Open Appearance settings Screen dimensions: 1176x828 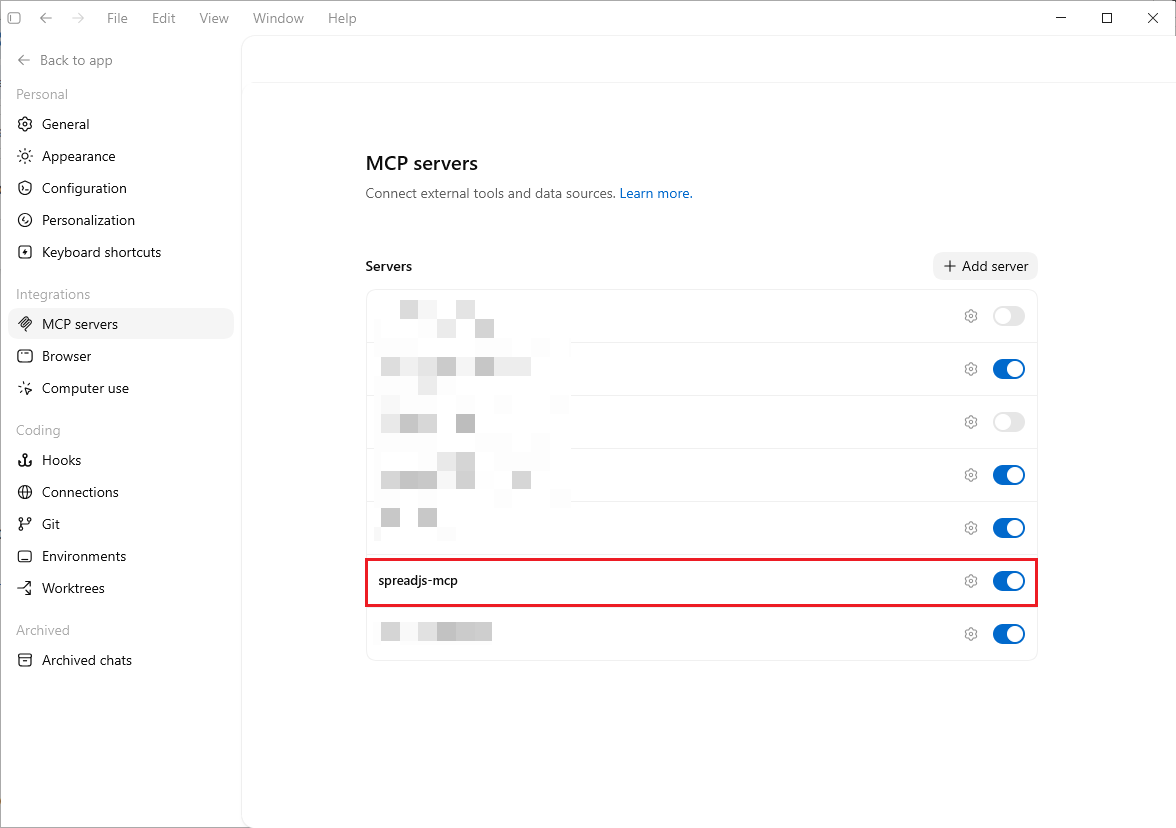point(121,156)
